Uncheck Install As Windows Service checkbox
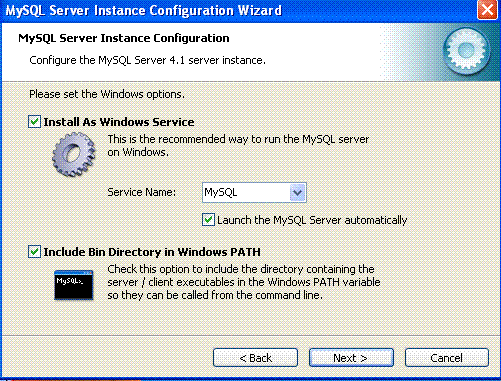The image size is (501, 381). pos(34,122)
